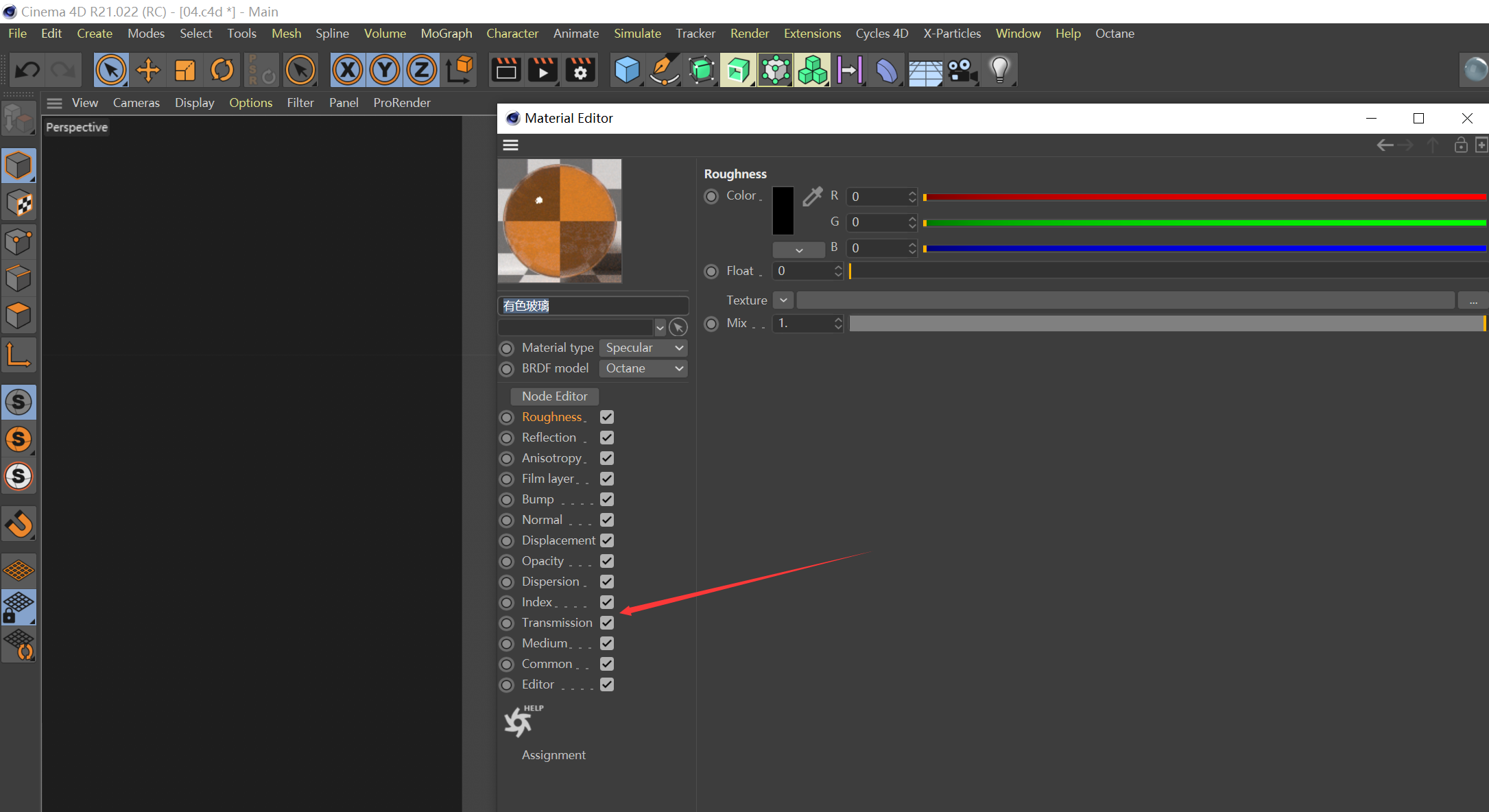Image resolution: width=1489 pixels, height=812 pixels.
Task: Click the light bulb icon
Action: 999,70
